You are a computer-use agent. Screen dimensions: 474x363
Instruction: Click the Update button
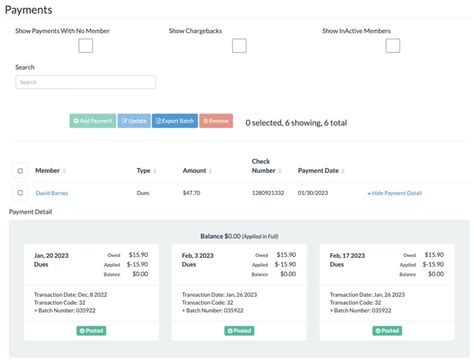point(134,121)
